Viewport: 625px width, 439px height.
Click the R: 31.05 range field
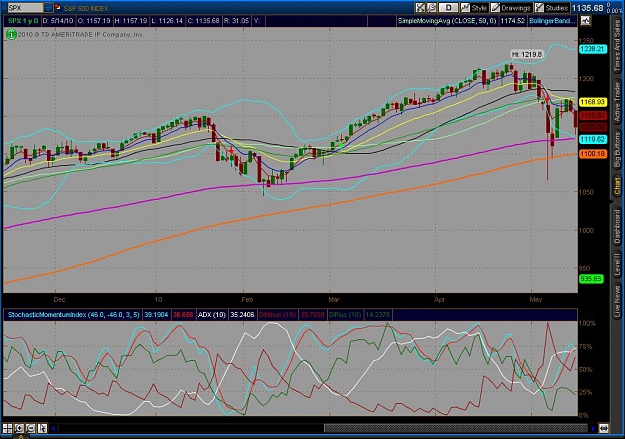tap(236, 21)
